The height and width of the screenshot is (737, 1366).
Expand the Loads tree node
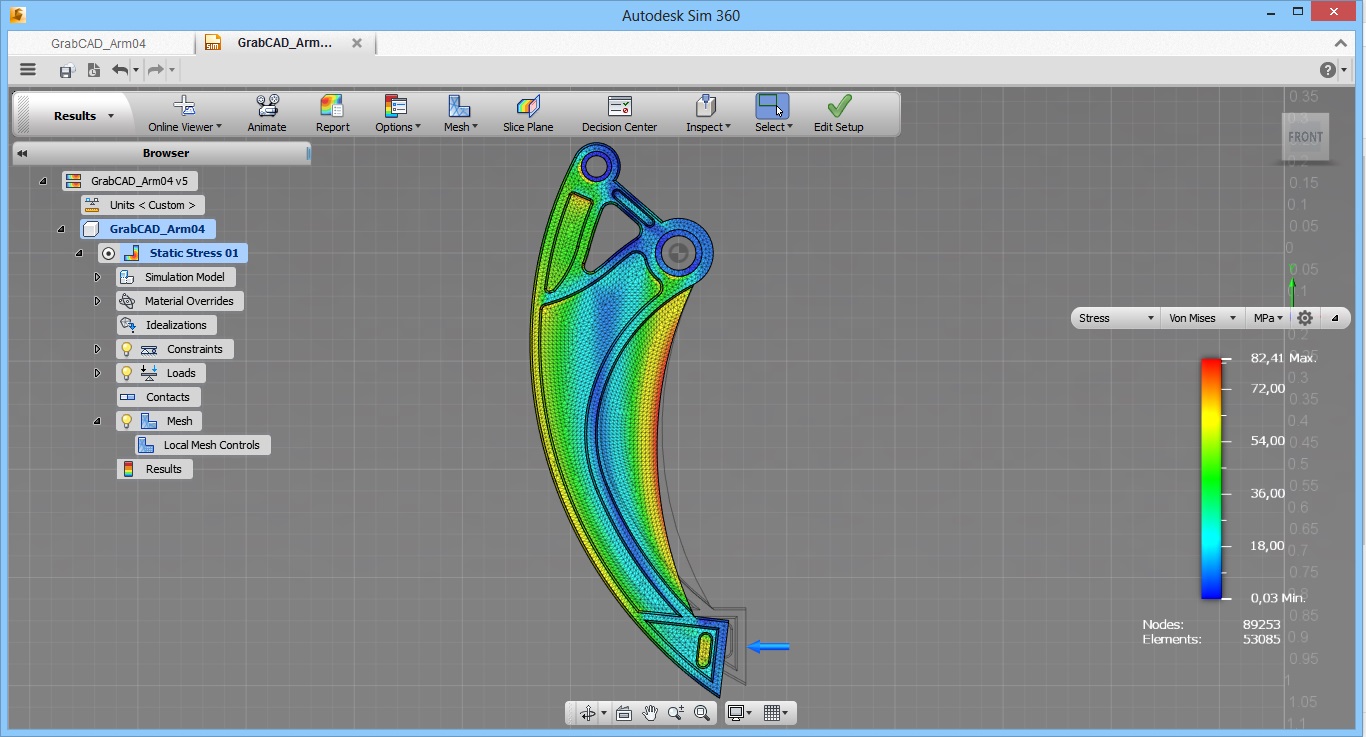click(97, 373)
